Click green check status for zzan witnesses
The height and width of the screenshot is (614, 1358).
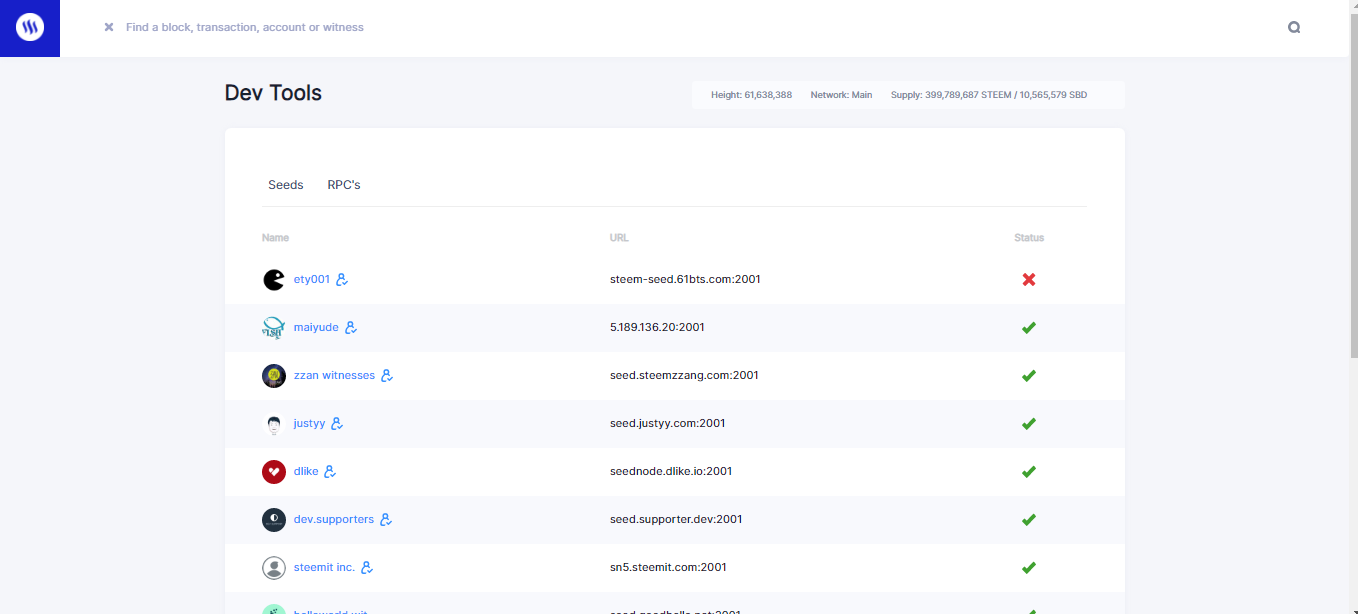(x=1029, y=376)
